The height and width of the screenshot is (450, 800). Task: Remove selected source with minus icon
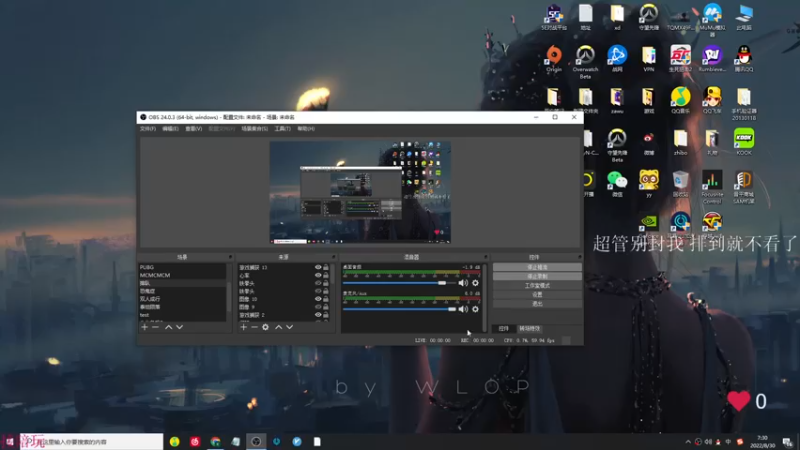tap(255, 327)
